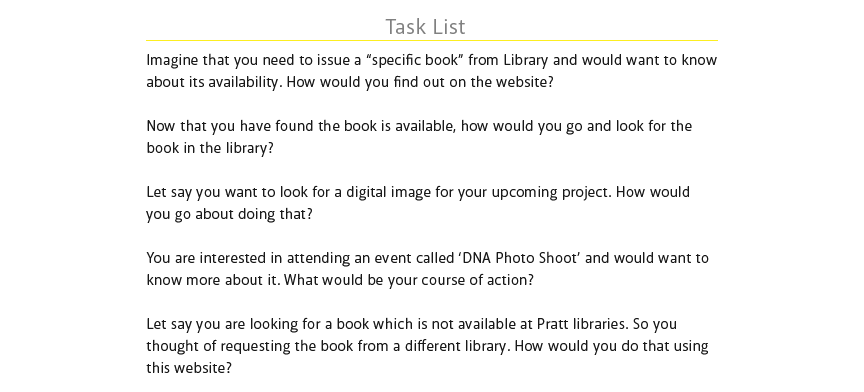Viewport: 864px width, 392px height.
Task: Click the line "you go about doing that?"
Action: [x=229, y=214]
